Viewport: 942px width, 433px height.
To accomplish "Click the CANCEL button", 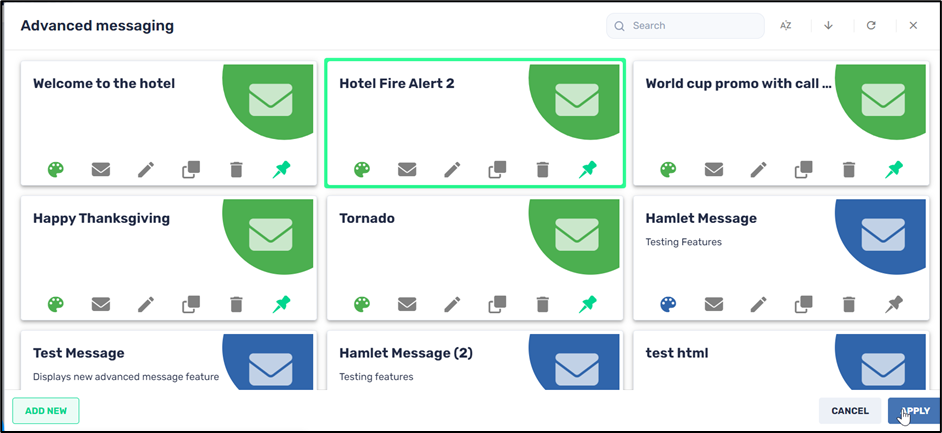I will click(850, 411).
